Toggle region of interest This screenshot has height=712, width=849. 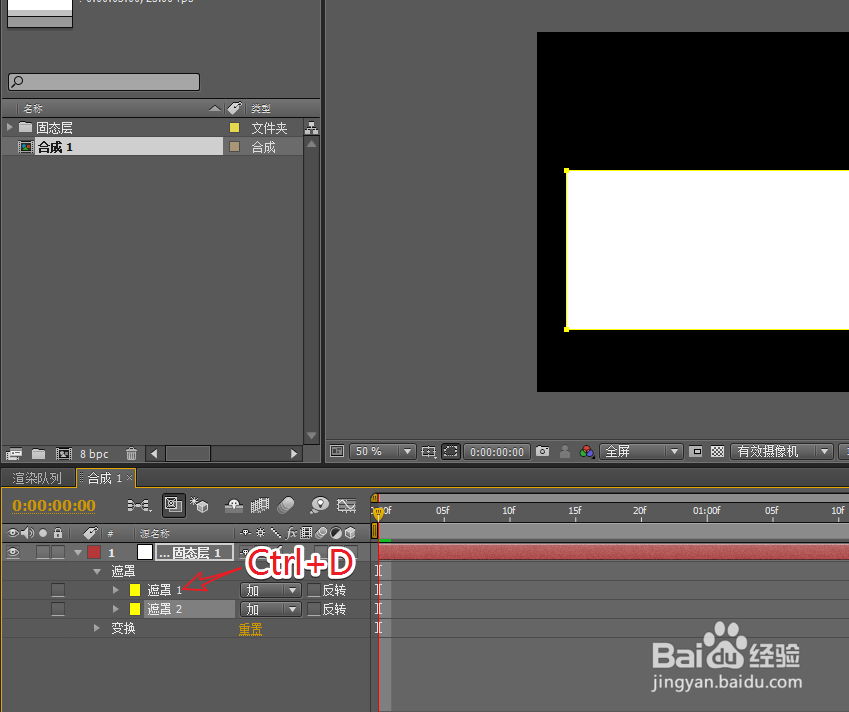[696, 452]
